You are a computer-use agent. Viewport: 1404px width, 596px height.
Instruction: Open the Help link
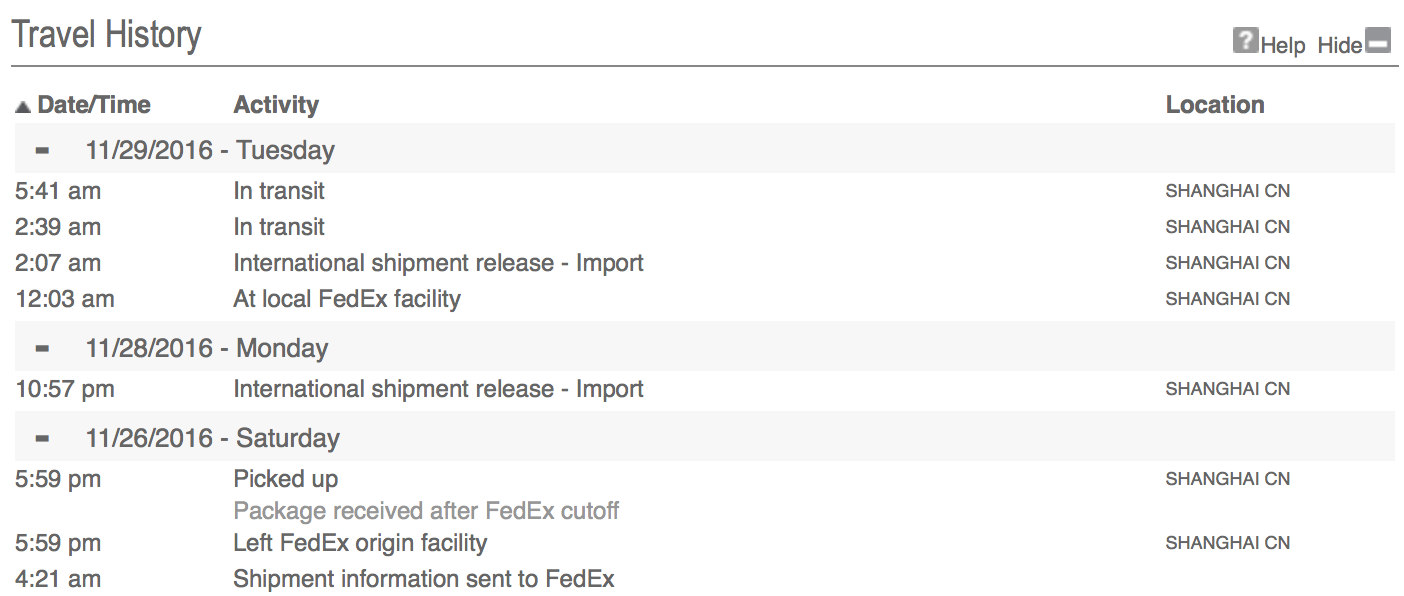1283,45
